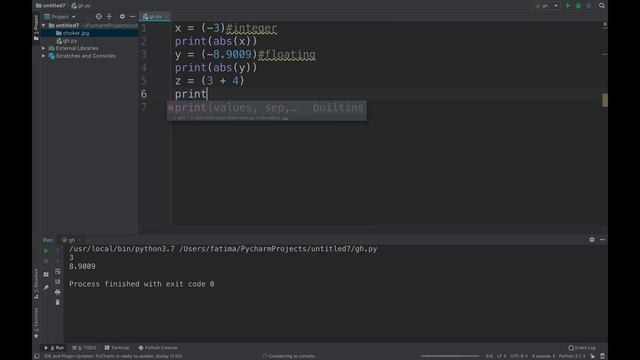The image size is (640, 360).
Task: Toggle scroll-to-end icon in Run console
Action: coord(58,282)
